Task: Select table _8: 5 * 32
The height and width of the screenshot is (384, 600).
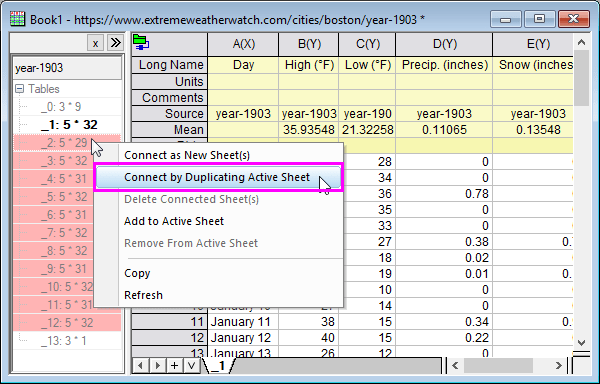Action: pyautogui.click(x=64, y=251)
